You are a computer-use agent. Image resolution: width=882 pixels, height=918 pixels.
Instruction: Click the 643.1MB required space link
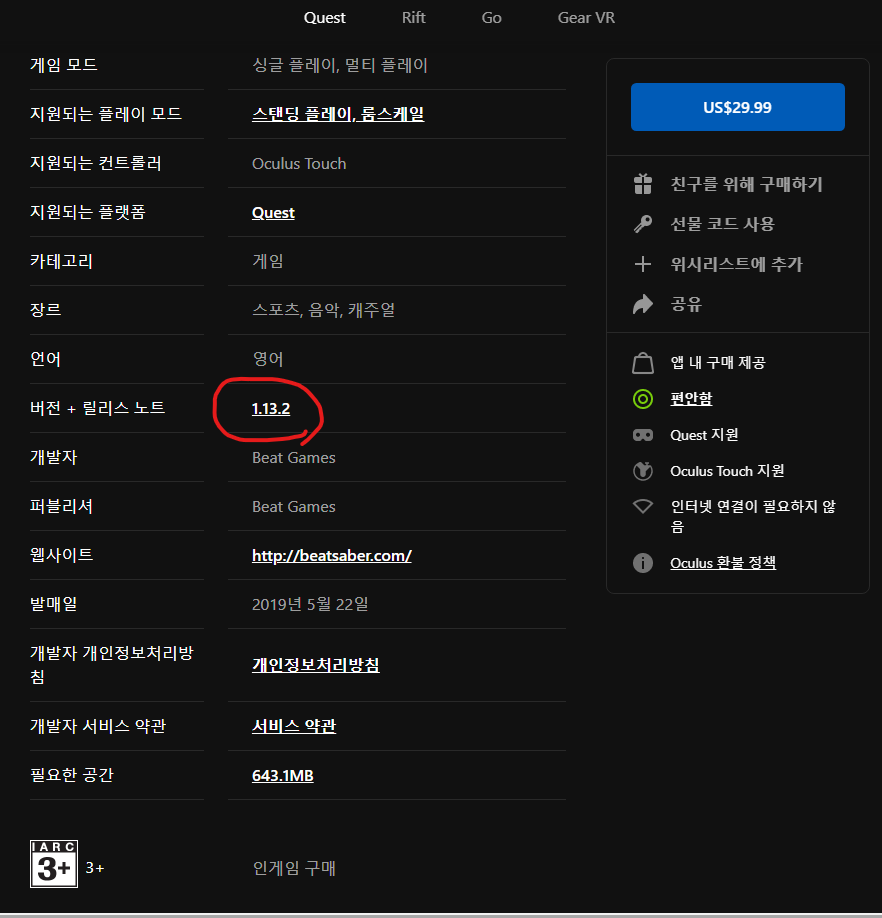click(x=283, y=776)
